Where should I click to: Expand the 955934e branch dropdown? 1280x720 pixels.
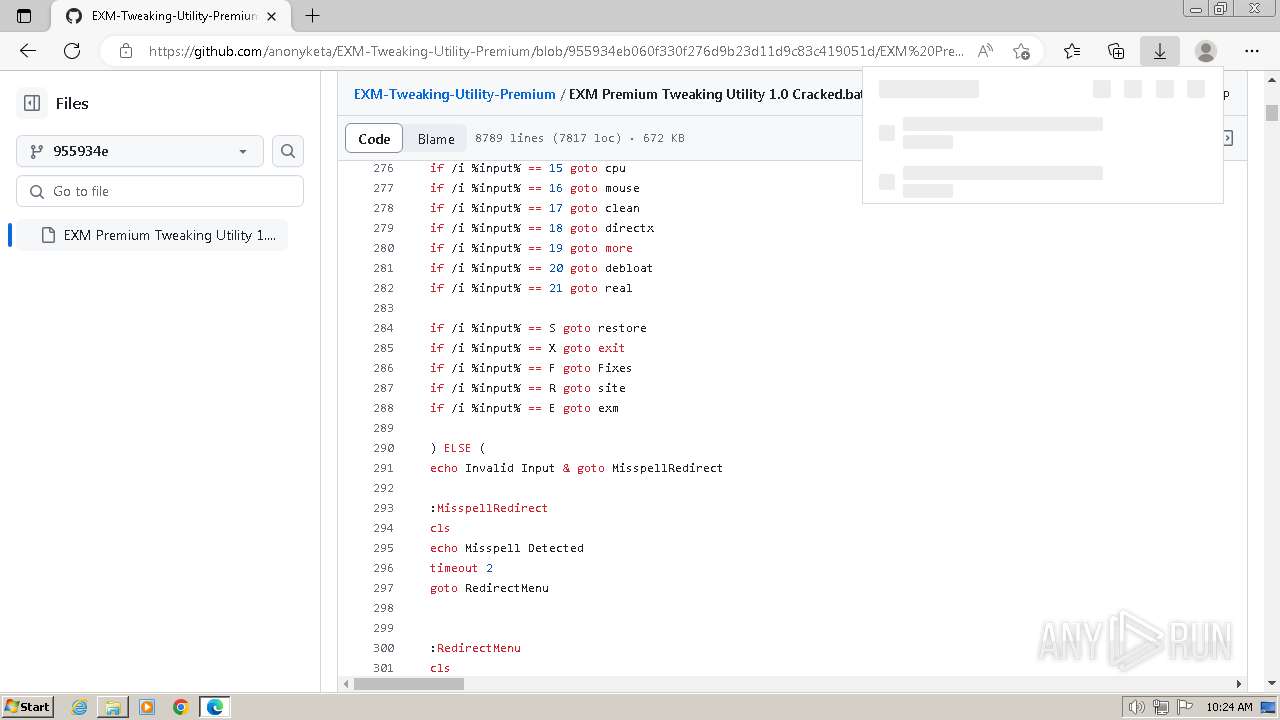(x=140, y=151)
